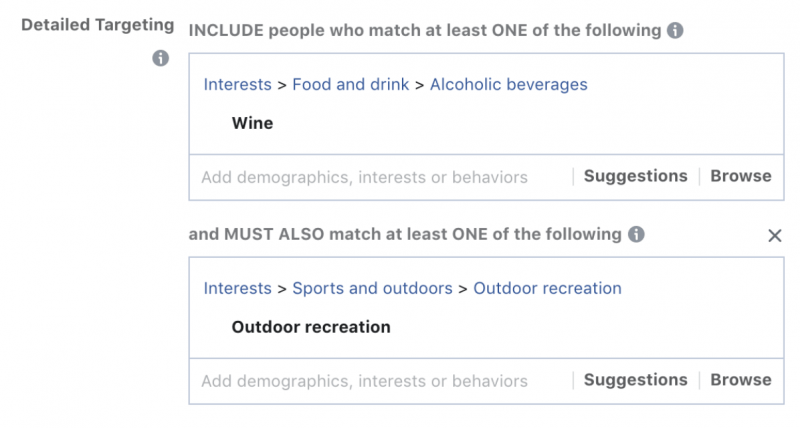Click info icon next to INCLUDE heading
The image size is (800, 428).
(x=675, y=31)
